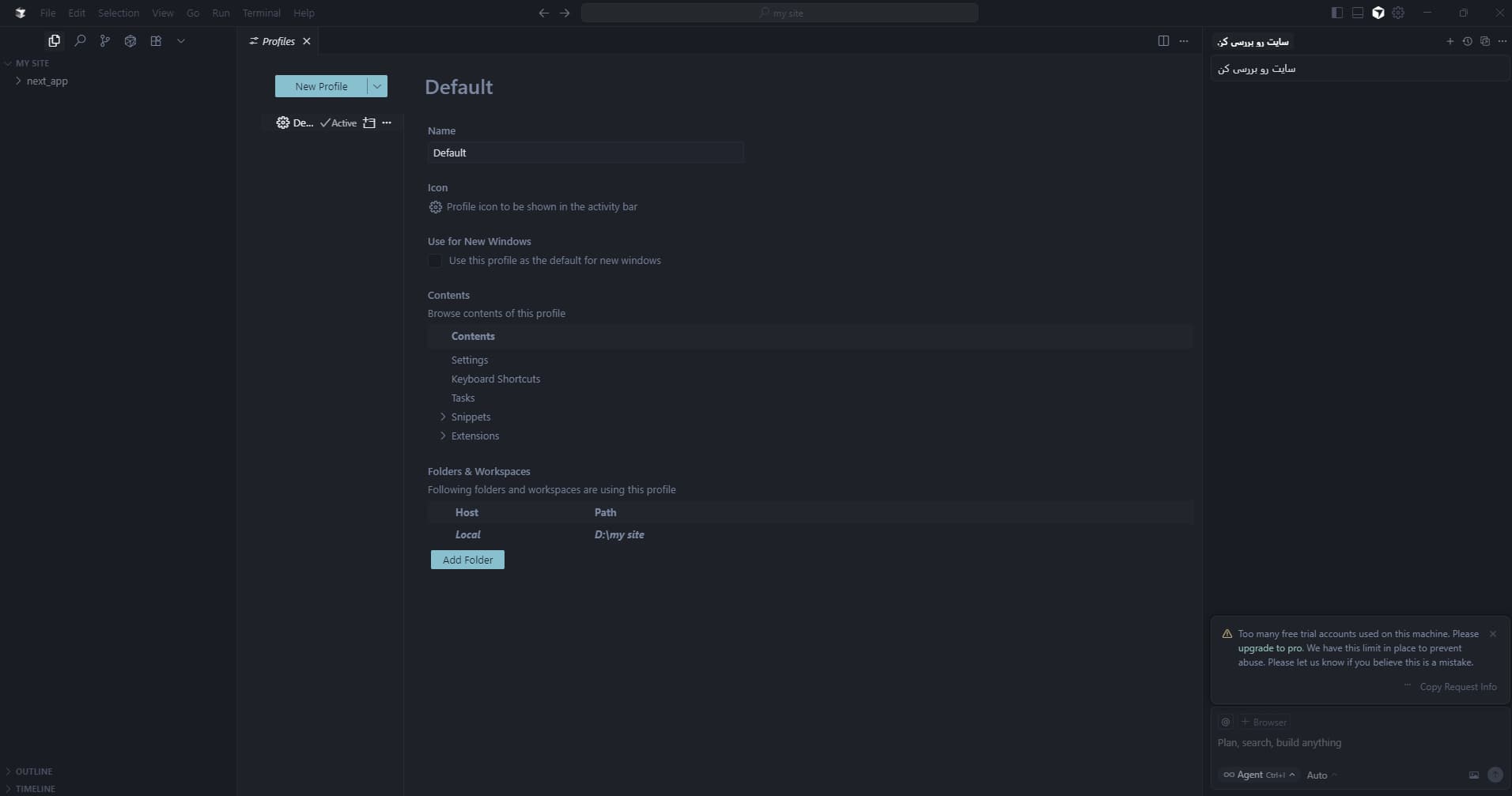Open the Search view in sidebar

click(80, 41)
